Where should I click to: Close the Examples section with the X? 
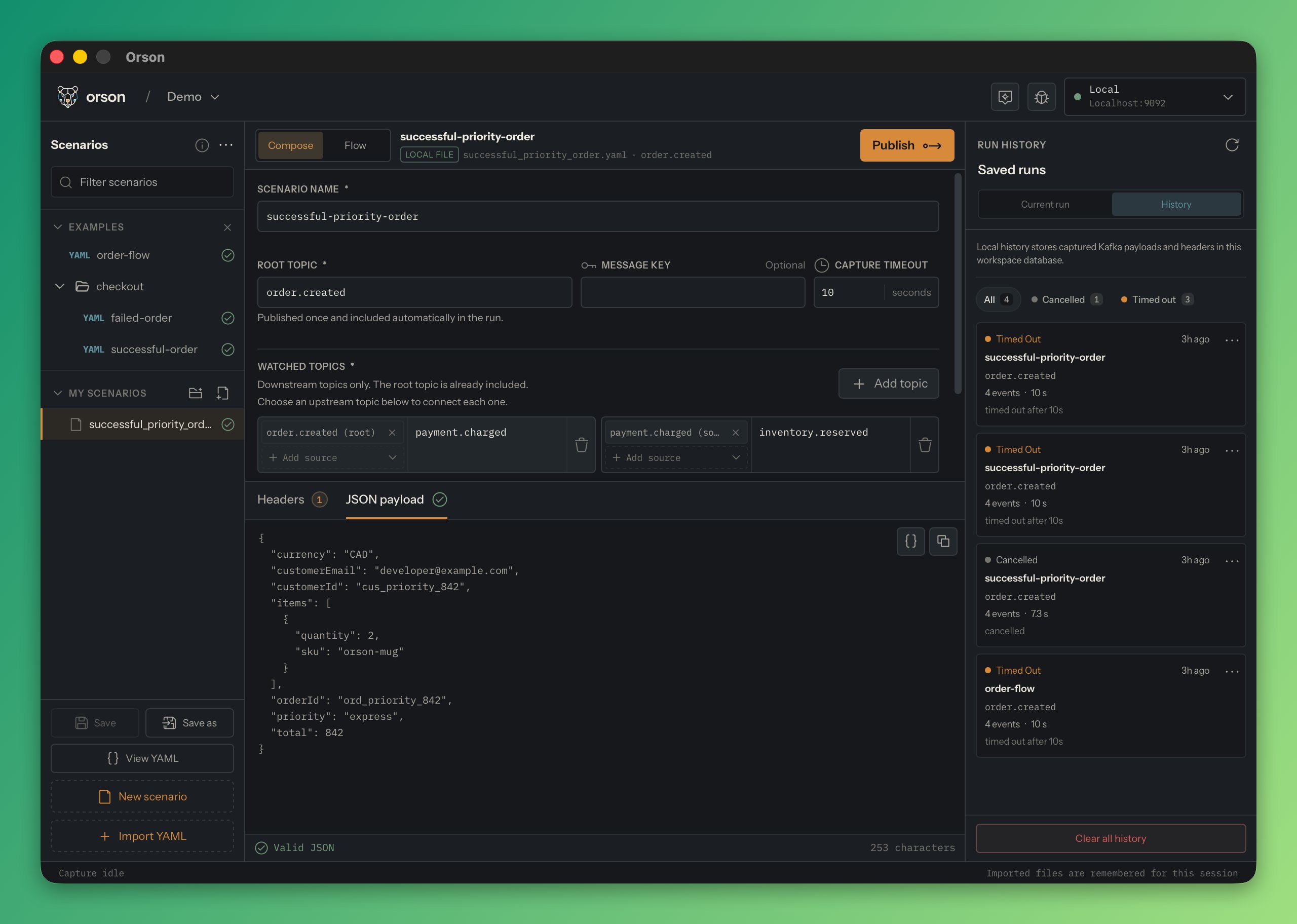click(227, 227)
